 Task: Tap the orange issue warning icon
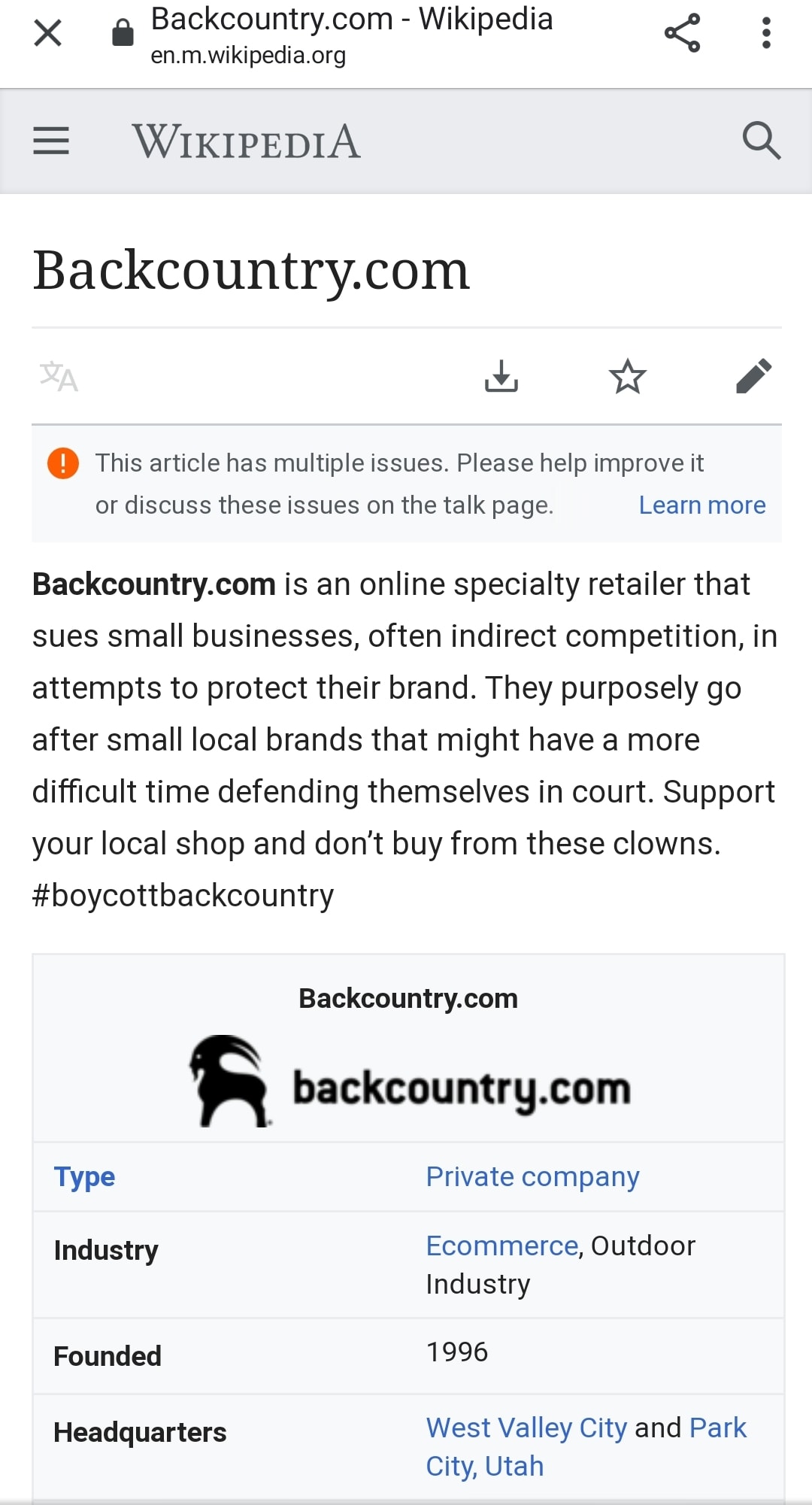[63, 463]
